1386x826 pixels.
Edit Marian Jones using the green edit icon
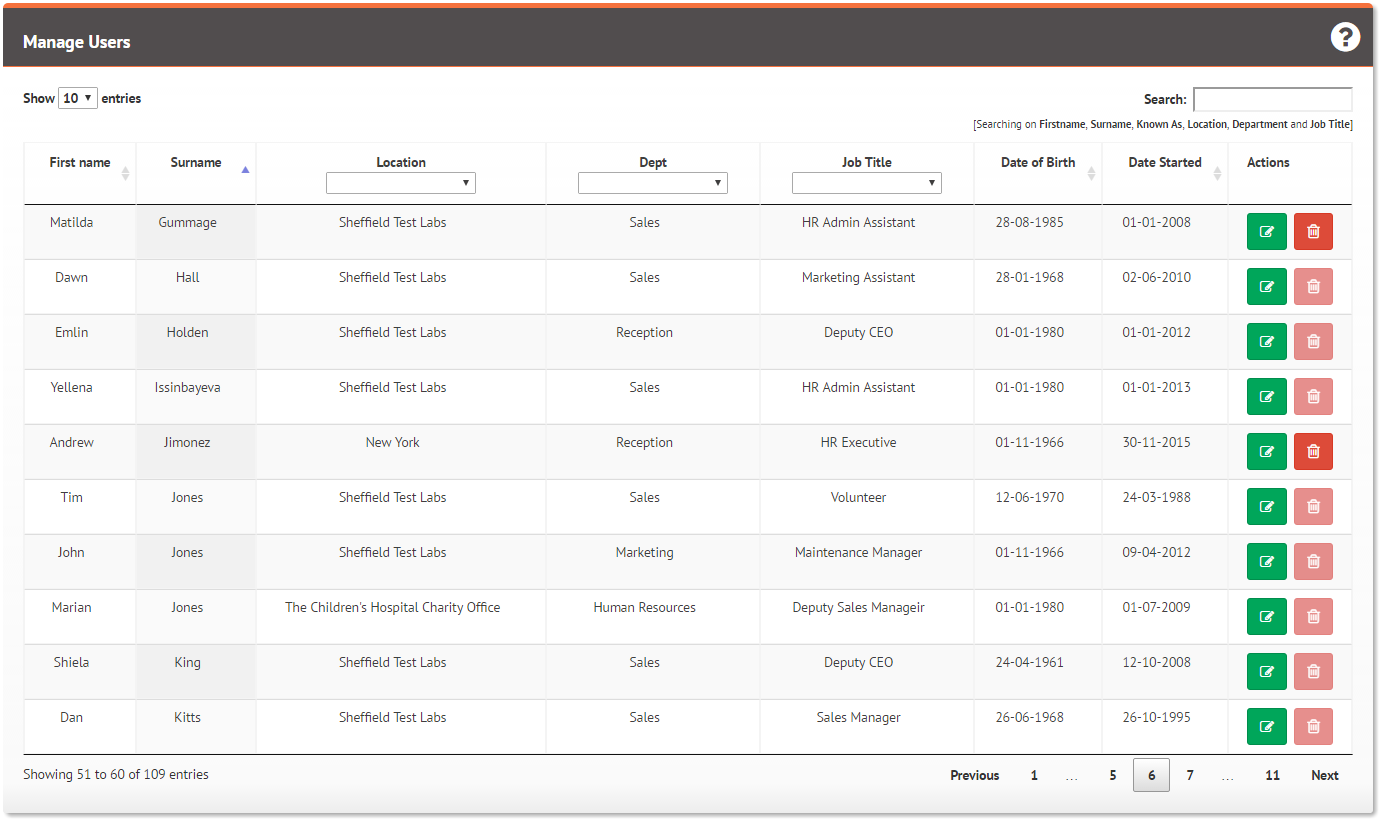[1266, 616]
